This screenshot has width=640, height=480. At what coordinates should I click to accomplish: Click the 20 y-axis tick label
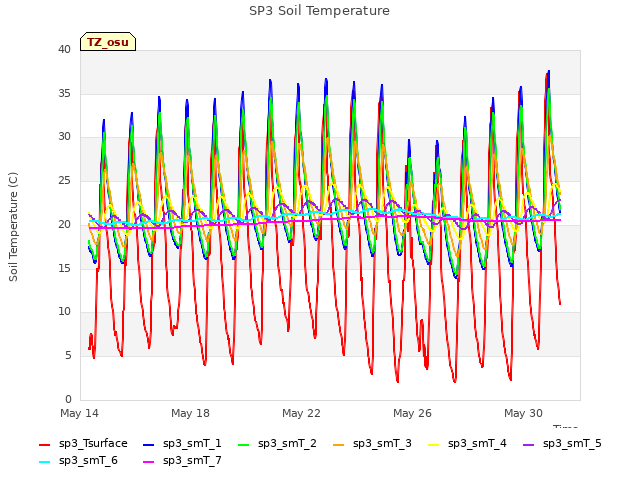64,224
